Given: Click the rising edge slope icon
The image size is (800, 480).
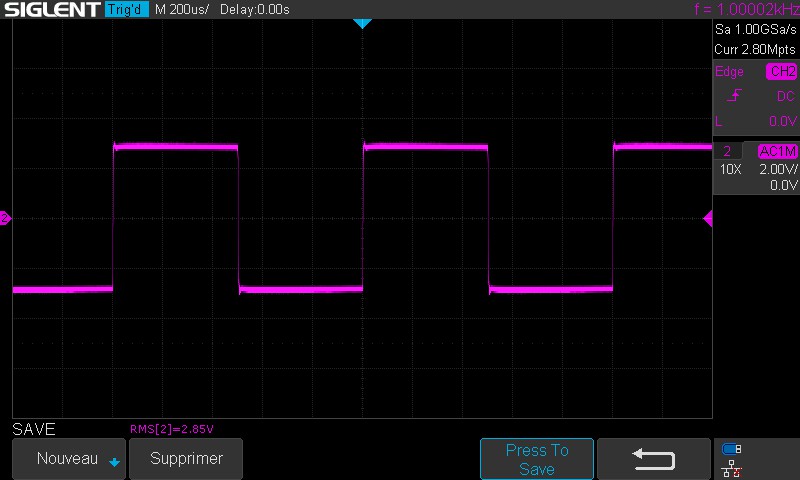Looking at the screenshot, I should [x=735, y=96].
